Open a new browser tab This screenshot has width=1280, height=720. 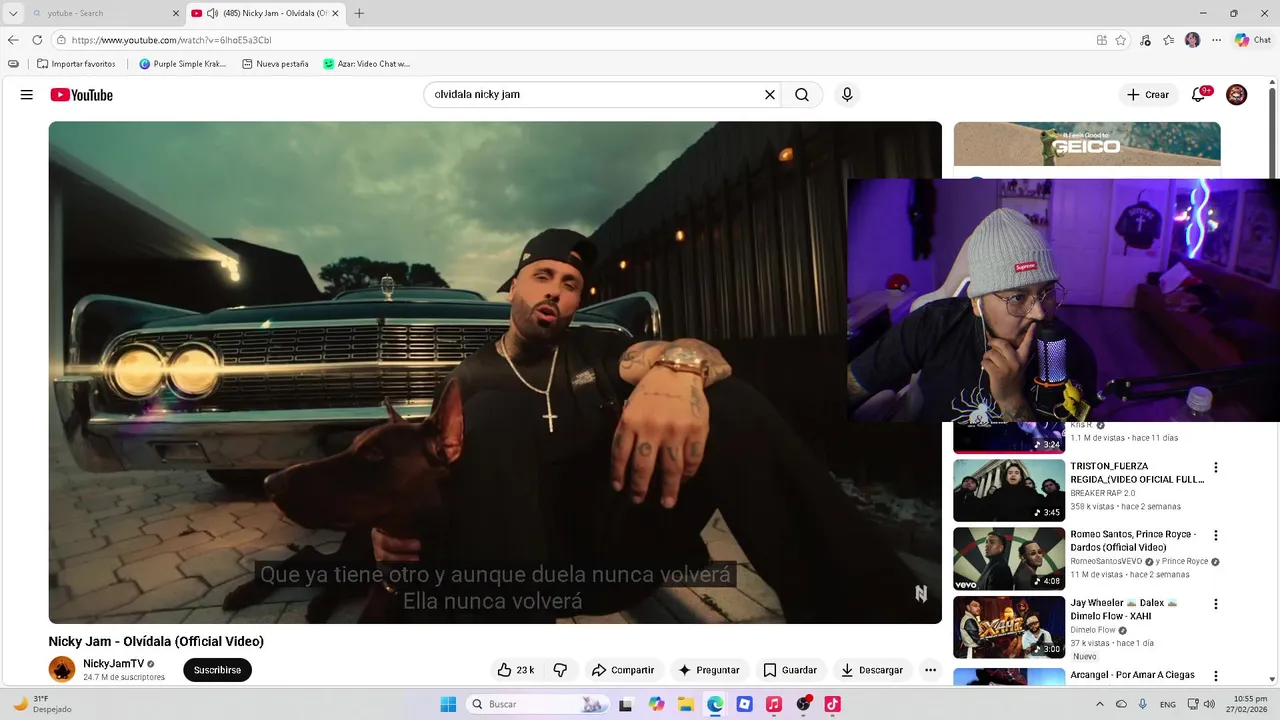[x=359, y=13]
